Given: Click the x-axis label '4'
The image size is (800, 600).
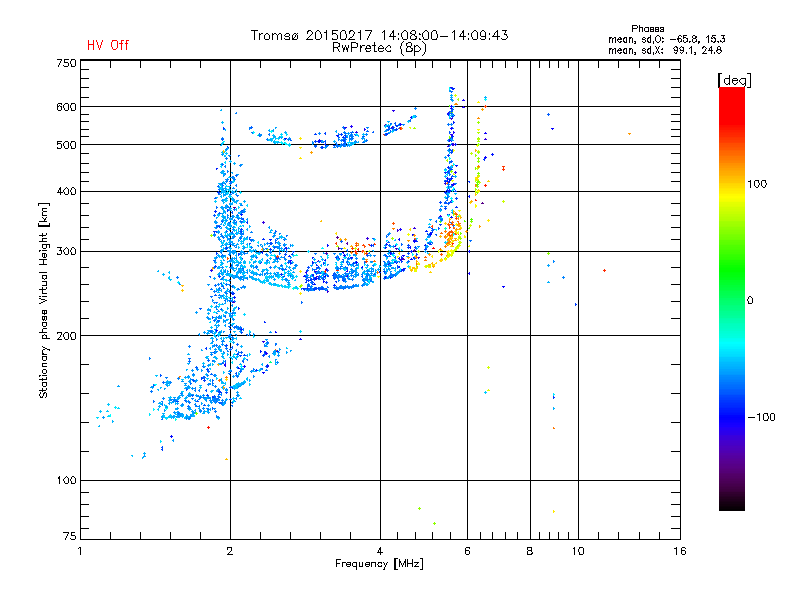Looking at the screenshot, I should 380,551.
